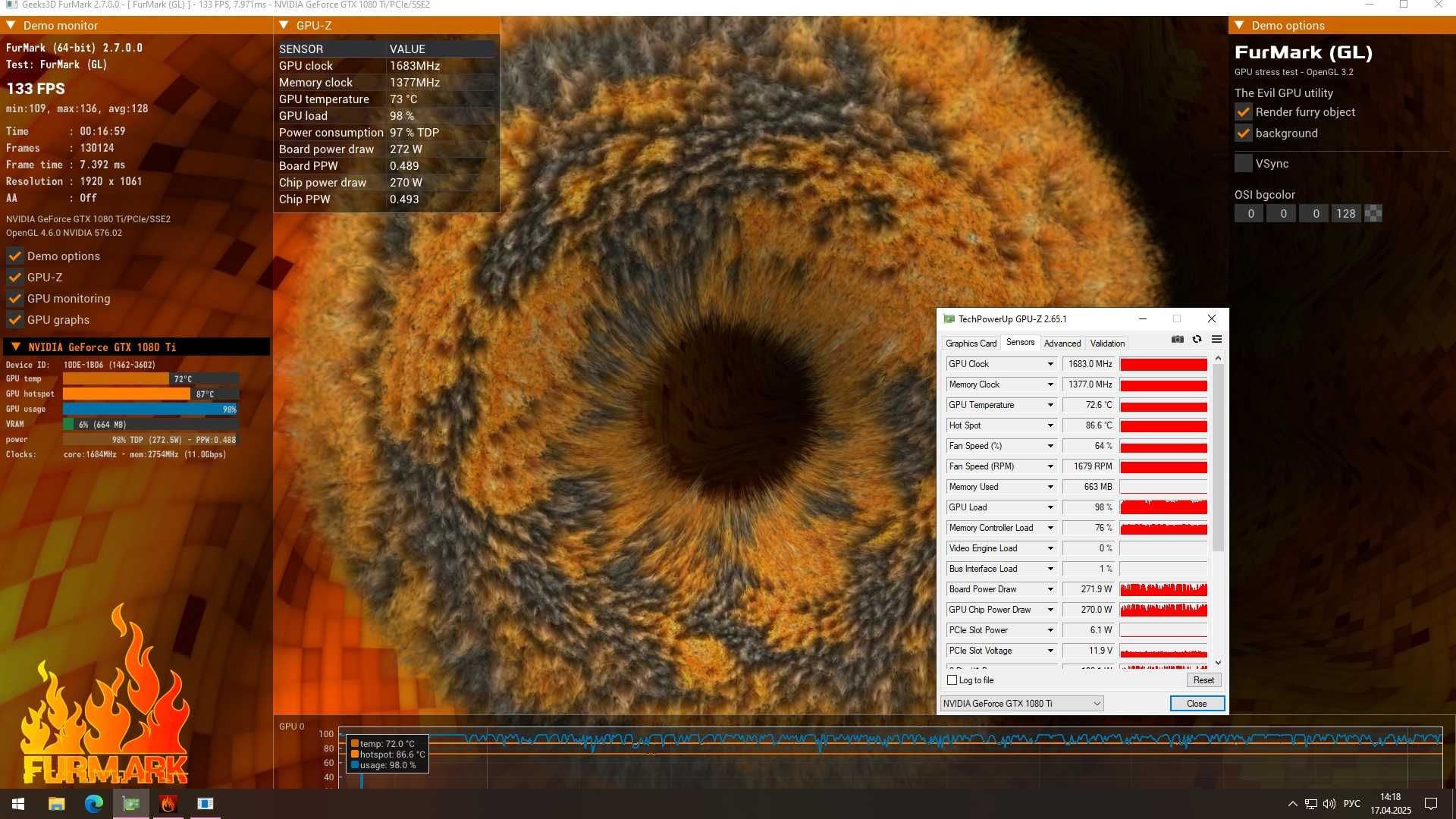Screen dimensions: 1456x819
Task: Click OSI bgcolor alpha field 128
Action: point(1345,214)
